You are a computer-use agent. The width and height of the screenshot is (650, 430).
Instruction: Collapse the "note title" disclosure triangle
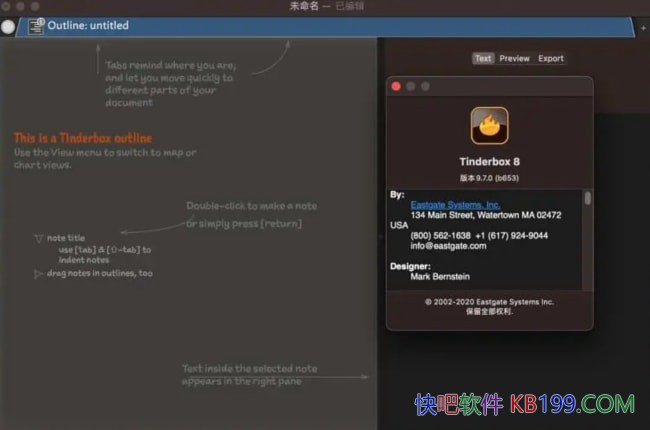click(38, 238)
